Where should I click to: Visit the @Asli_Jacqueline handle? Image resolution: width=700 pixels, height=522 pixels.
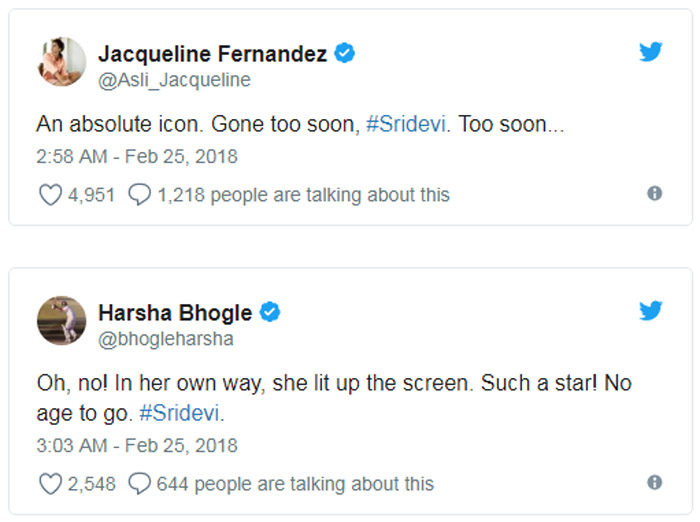click(x=174, y=80)
